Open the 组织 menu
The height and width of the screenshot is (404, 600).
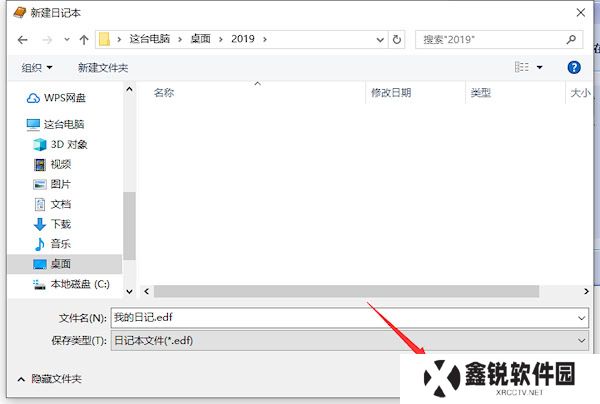point(37,68)
